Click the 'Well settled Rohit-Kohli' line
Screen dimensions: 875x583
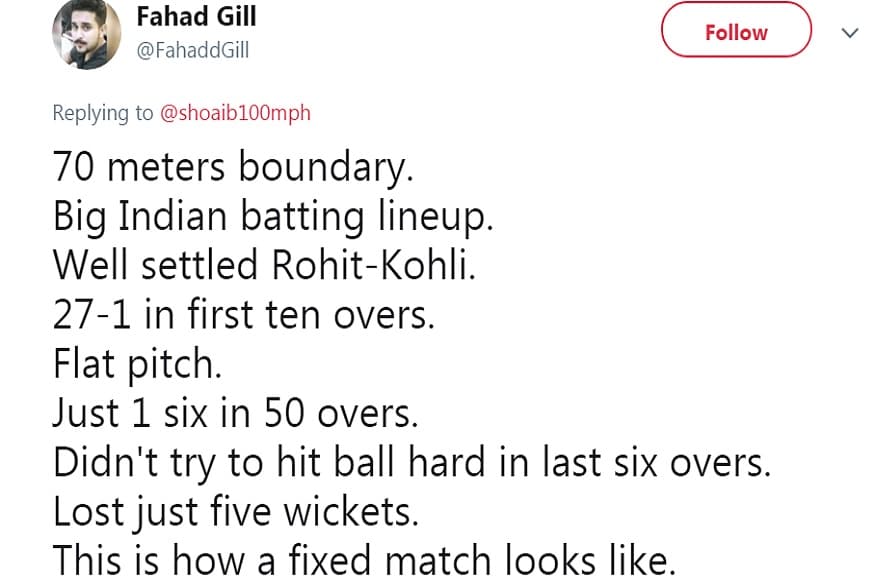coord(265,265)
